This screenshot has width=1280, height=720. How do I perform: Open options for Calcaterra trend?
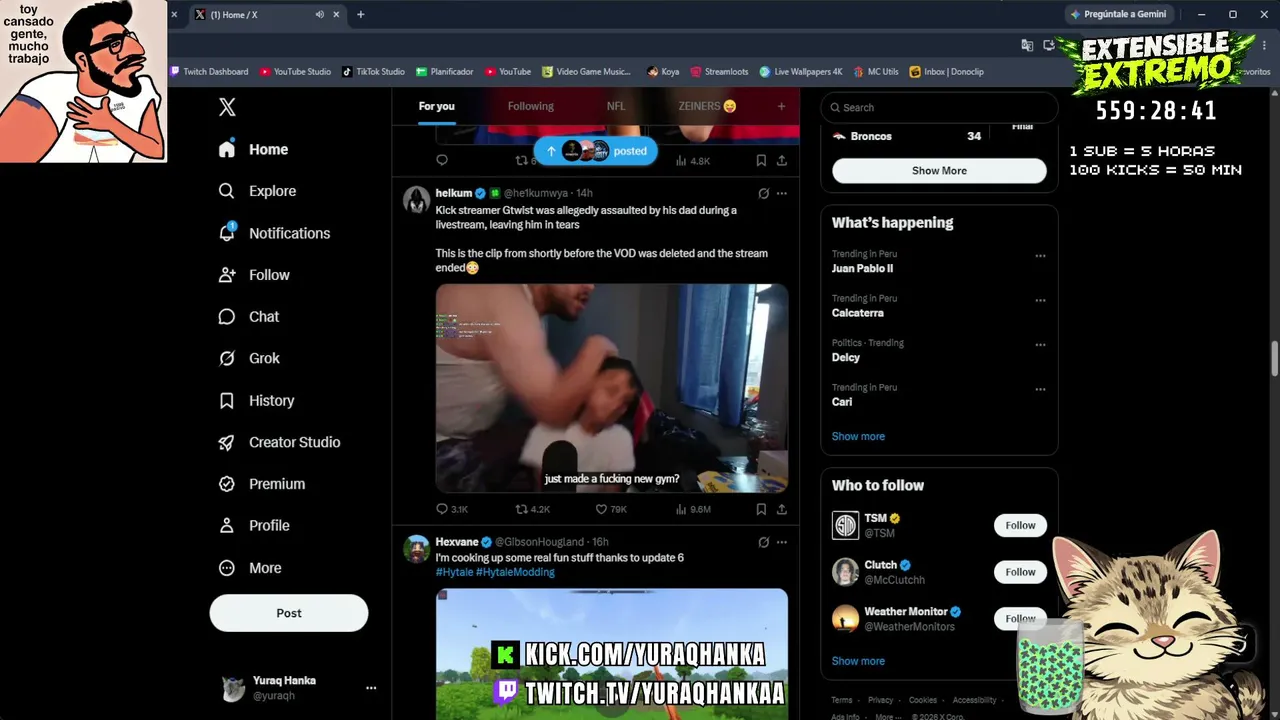tap(1040, 300)
